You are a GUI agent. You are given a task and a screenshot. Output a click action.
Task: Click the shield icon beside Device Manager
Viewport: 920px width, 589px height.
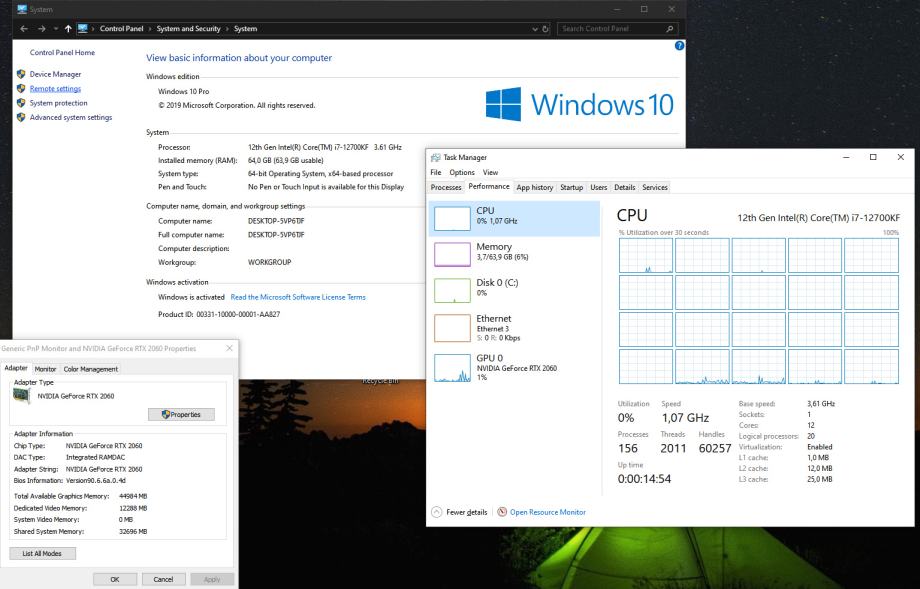point(21,74)
